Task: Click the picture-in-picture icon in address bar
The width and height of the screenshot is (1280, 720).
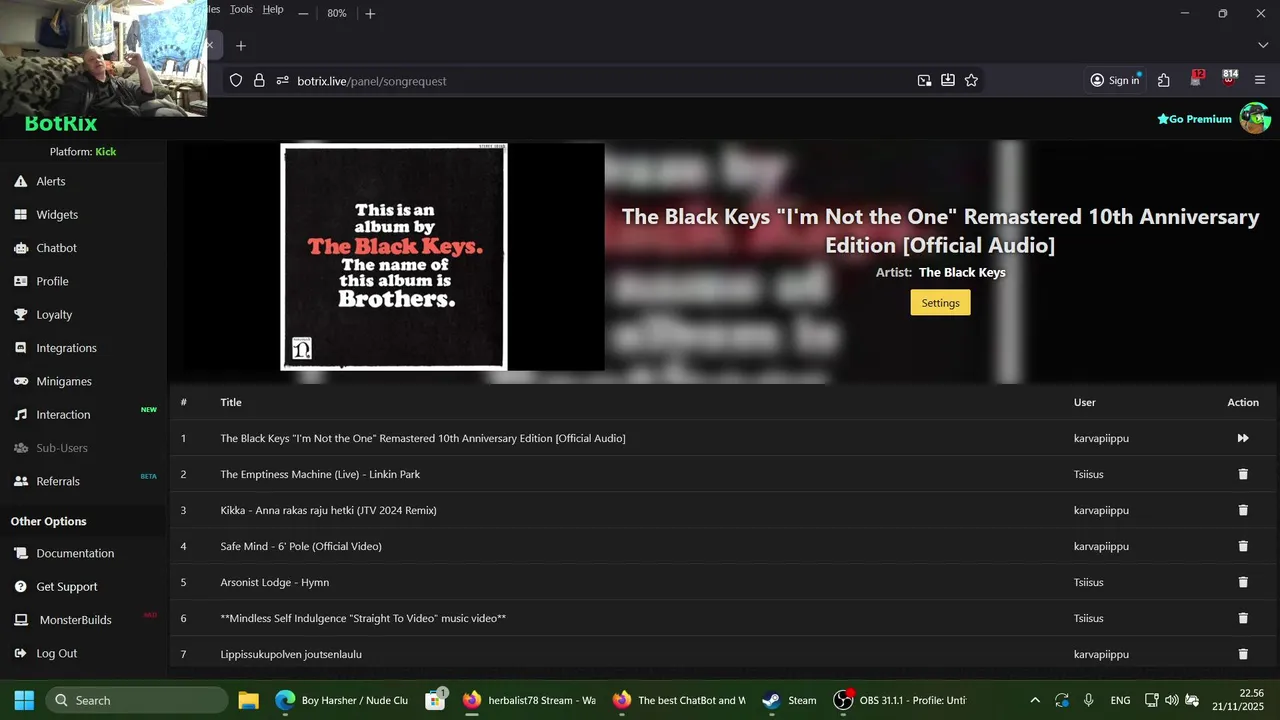Action: (x=924, y=80)
